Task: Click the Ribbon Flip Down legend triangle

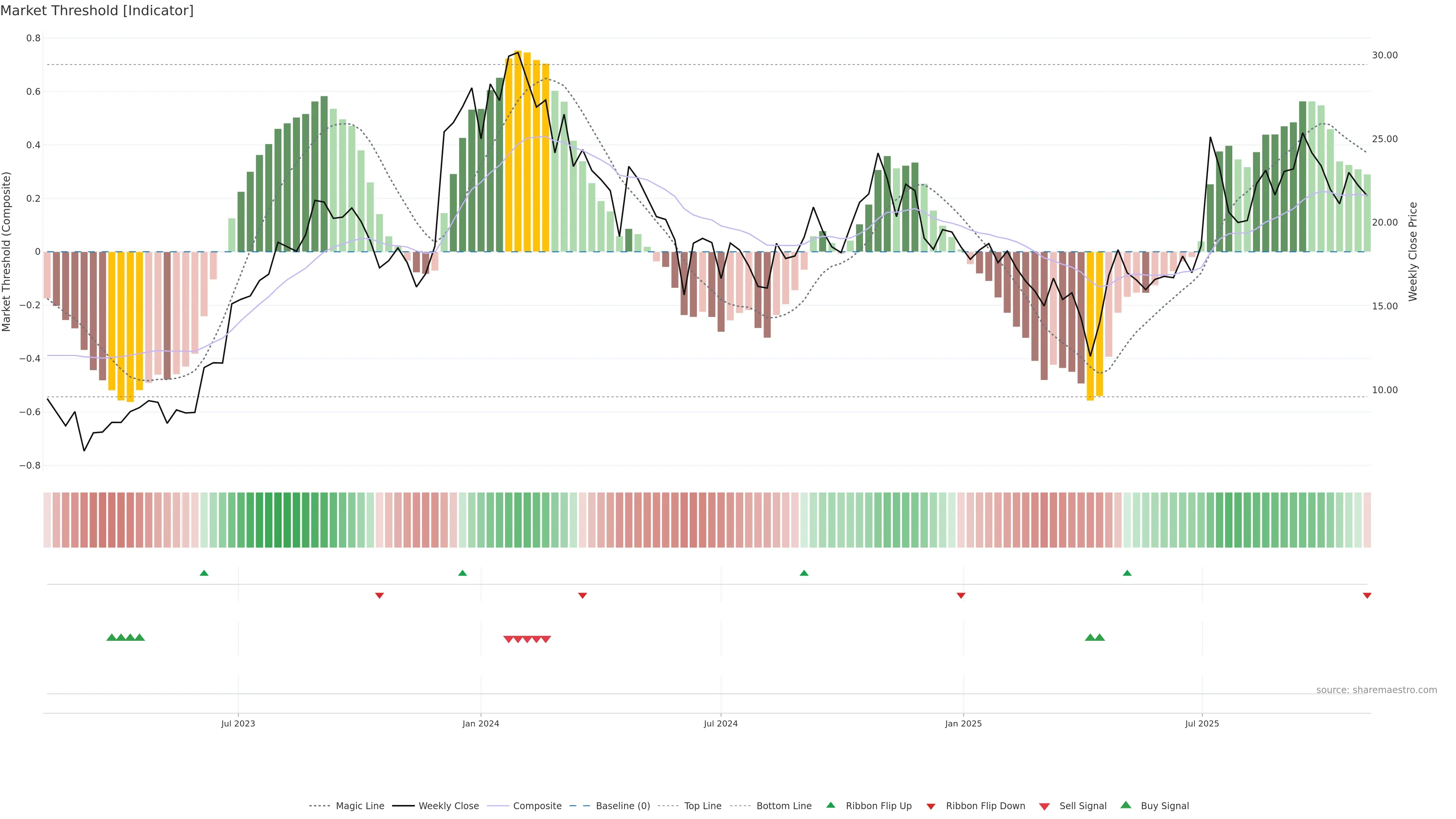Action: 931,806
